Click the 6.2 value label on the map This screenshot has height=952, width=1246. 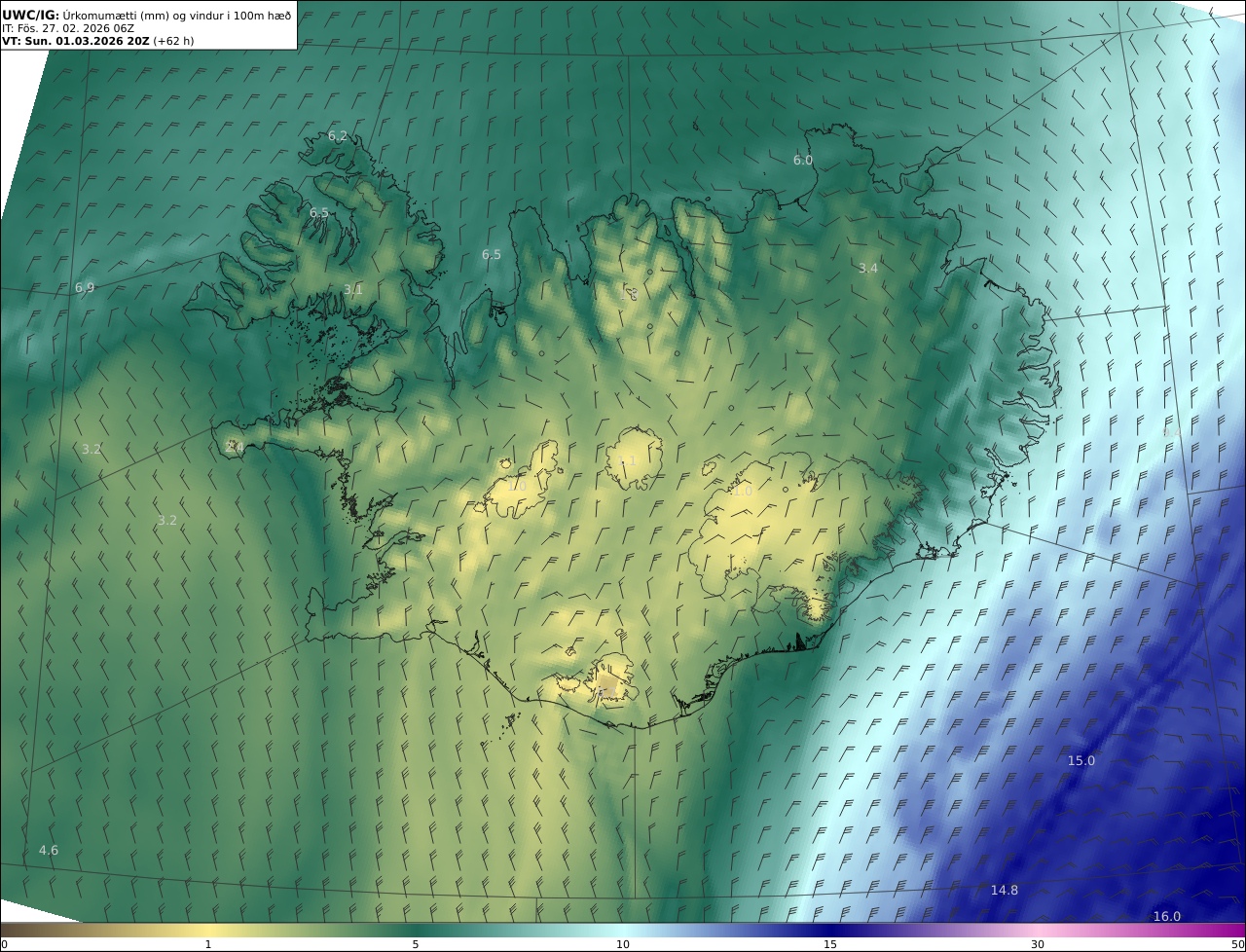(338, 136)
